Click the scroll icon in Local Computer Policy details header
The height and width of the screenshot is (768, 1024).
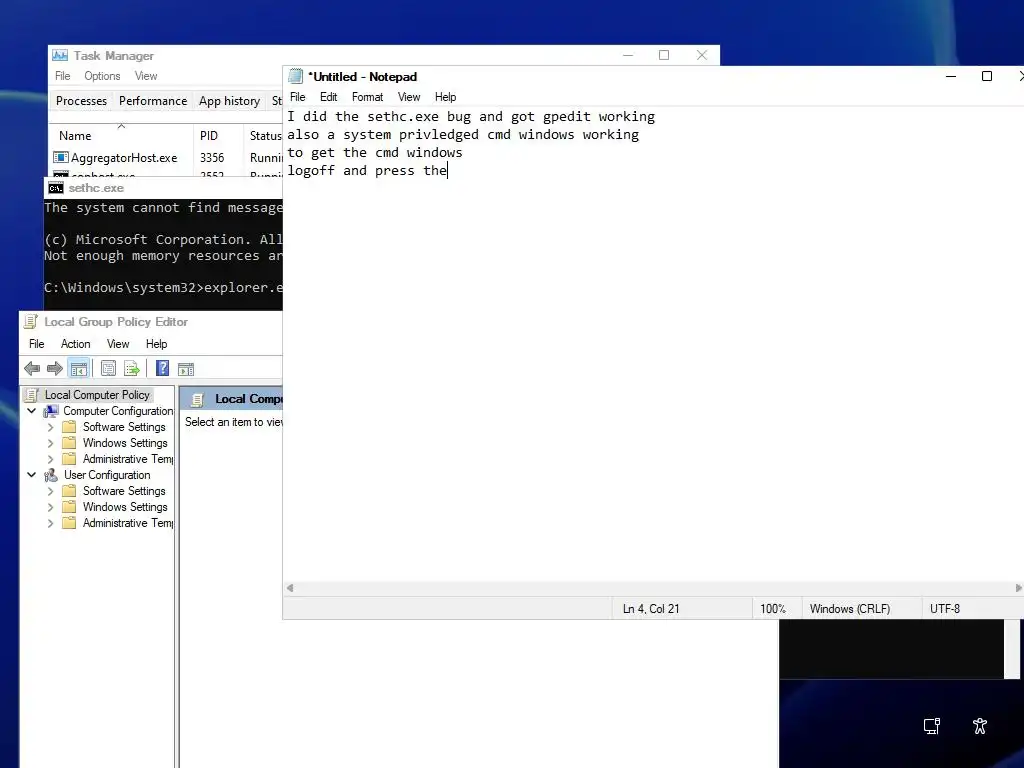click(x=197, y=400)
